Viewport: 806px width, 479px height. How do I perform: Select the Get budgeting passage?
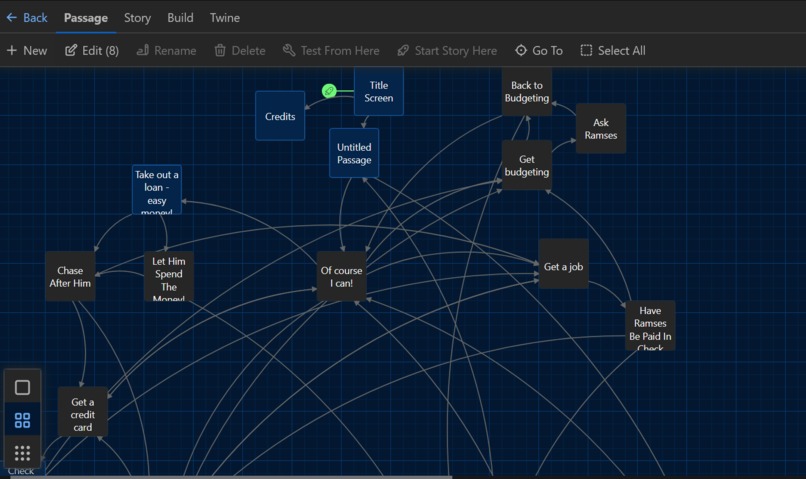coord(527,165)
